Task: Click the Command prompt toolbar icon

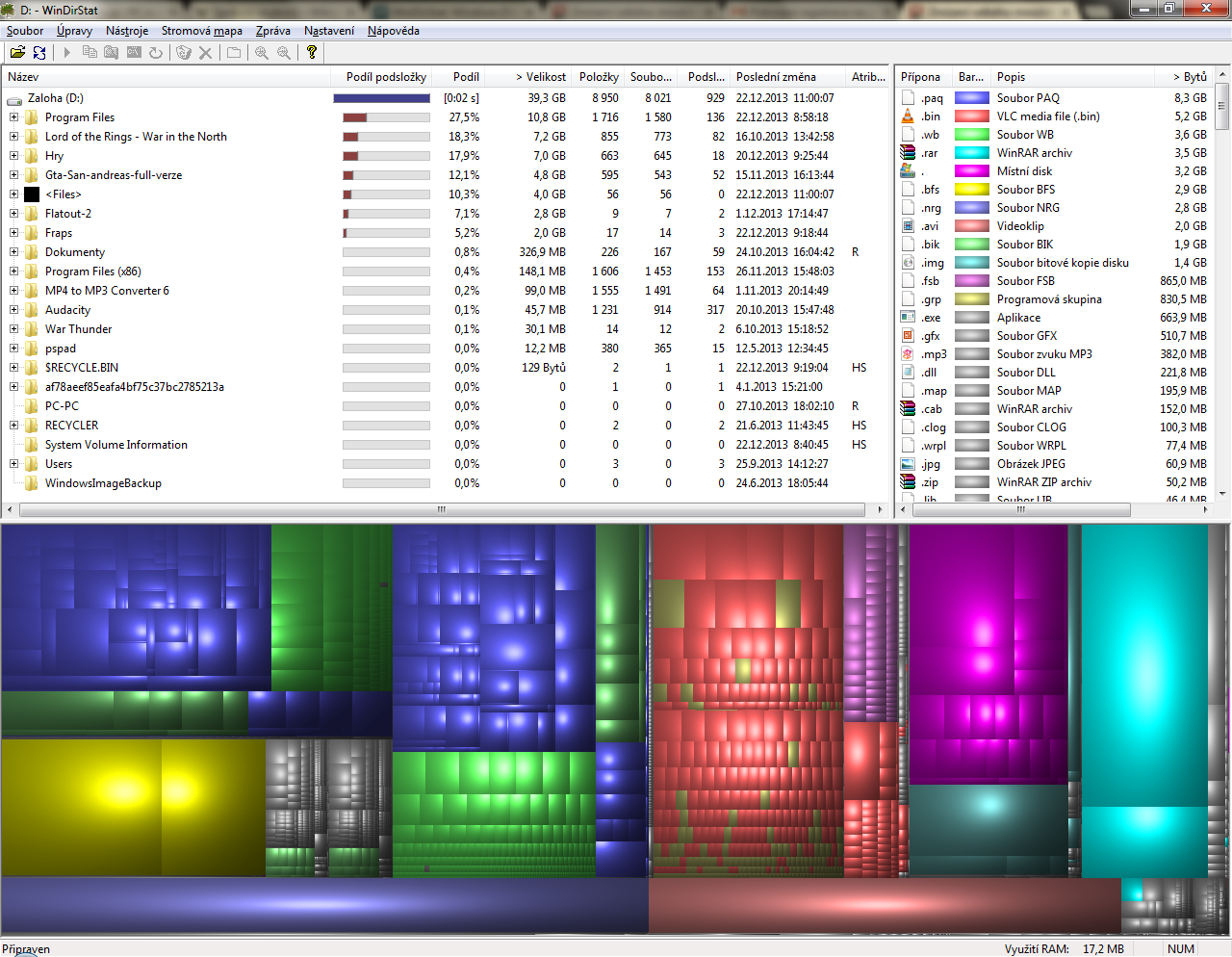Action: (134, 53)
